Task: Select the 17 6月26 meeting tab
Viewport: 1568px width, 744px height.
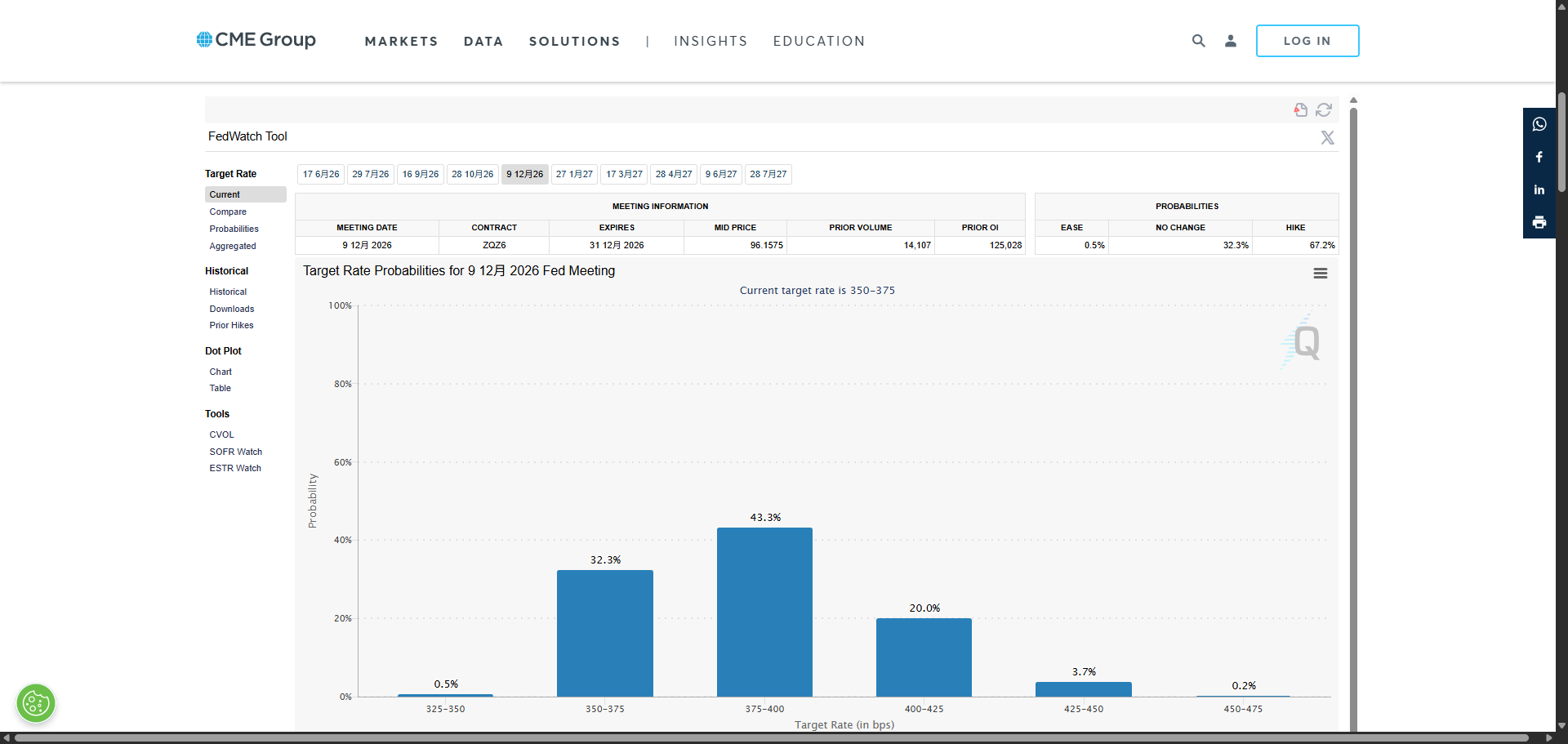Action: (x=321, y=174)
